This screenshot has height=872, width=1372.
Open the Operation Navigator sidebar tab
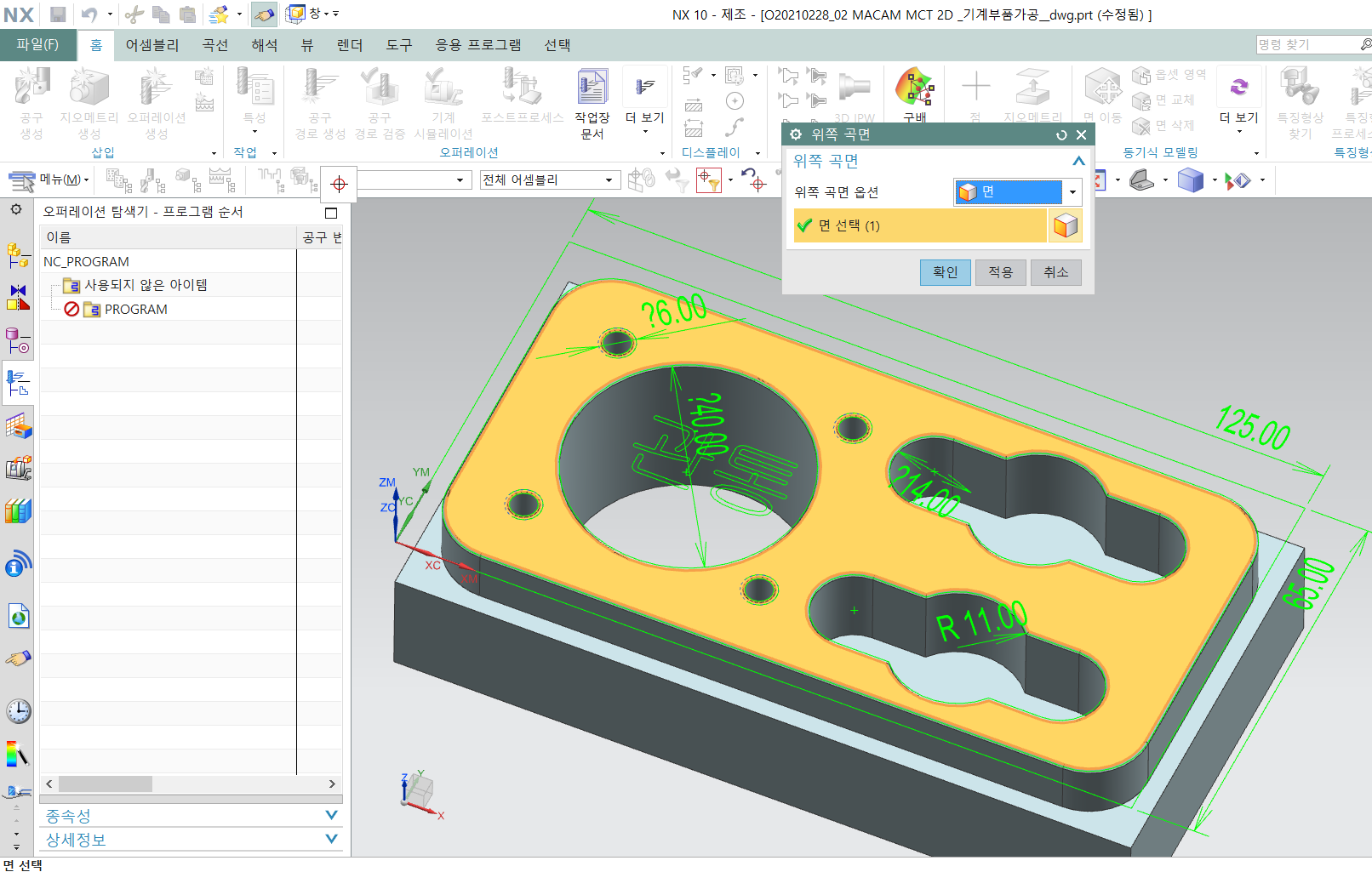[18, 382]
